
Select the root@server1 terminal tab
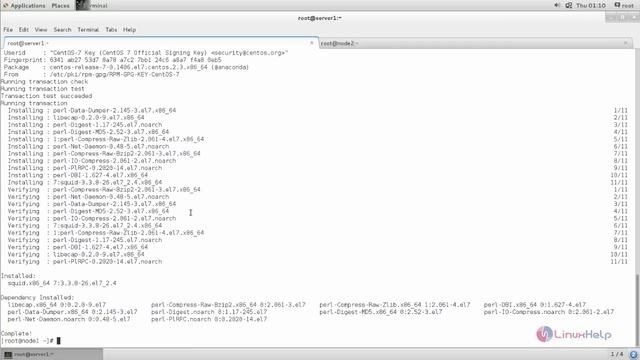(x=161, y=43)
